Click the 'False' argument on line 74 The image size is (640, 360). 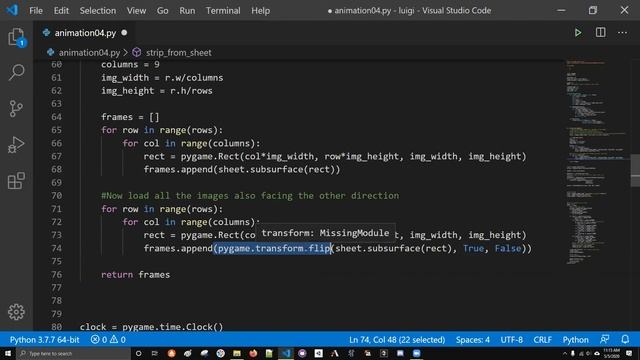click(x=508, y=248)
